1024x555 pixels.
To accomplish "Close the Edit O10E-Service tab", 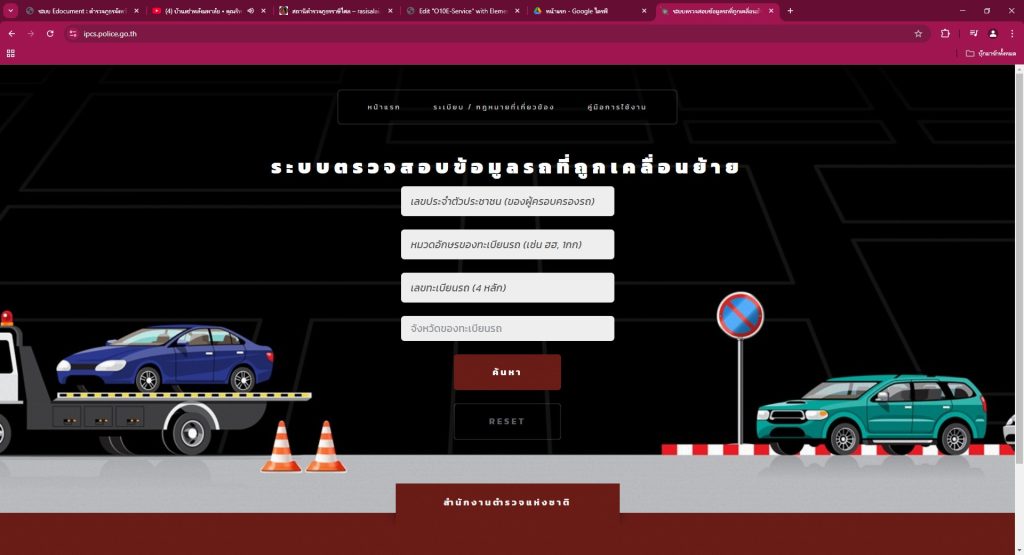I will (517, 11).
